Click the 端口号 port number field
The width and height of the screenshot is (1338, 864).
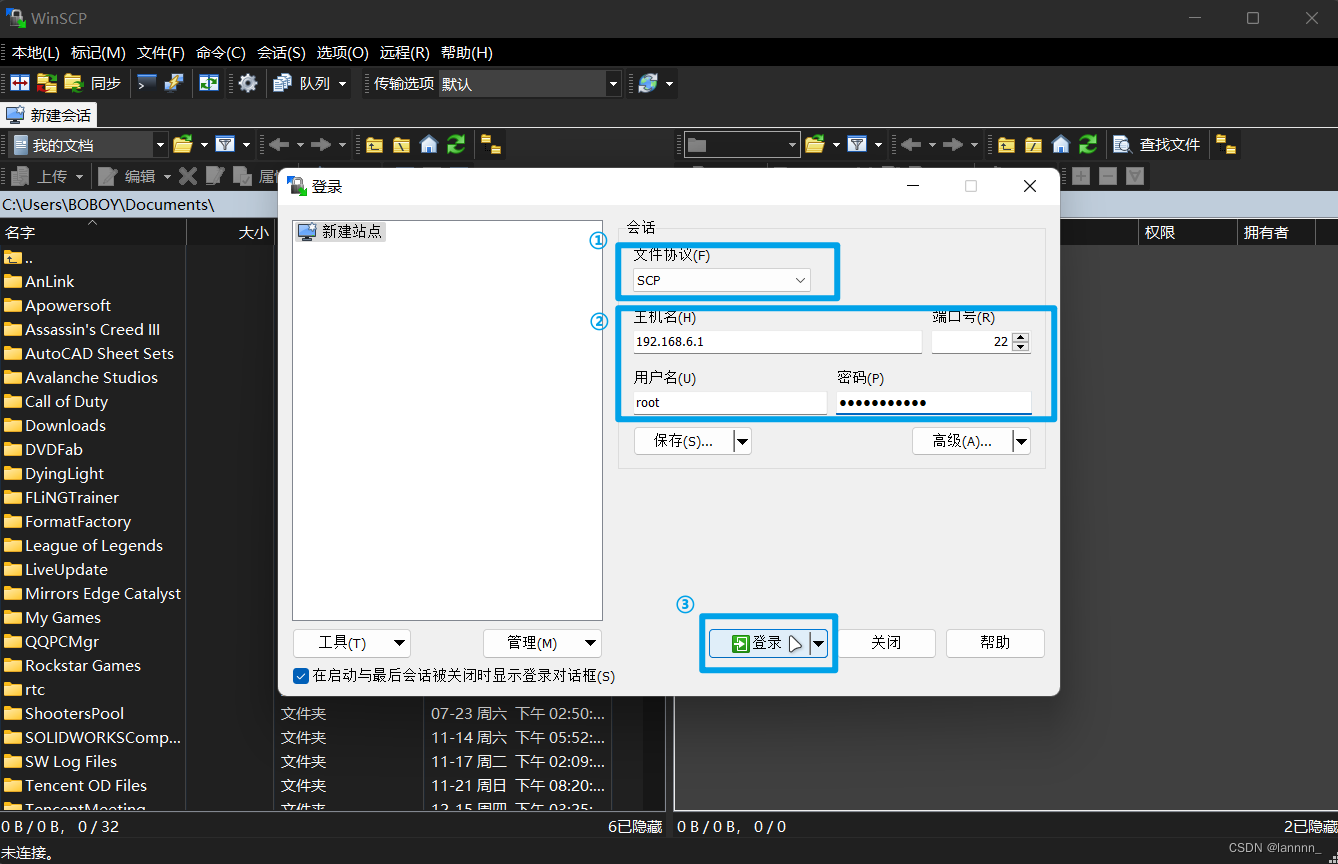pos(971,342)
